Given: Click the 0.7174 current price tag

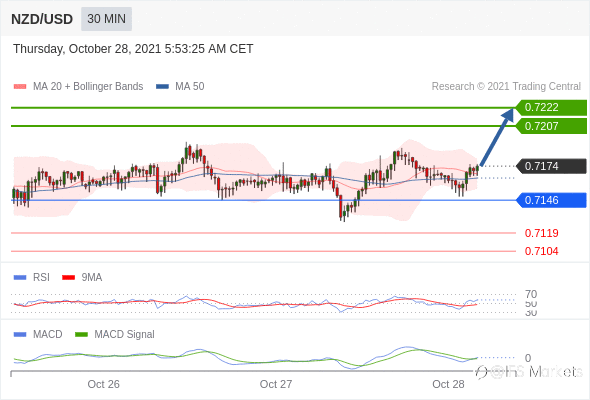Looking at the screenshot, I should click(x=551, y=166).
